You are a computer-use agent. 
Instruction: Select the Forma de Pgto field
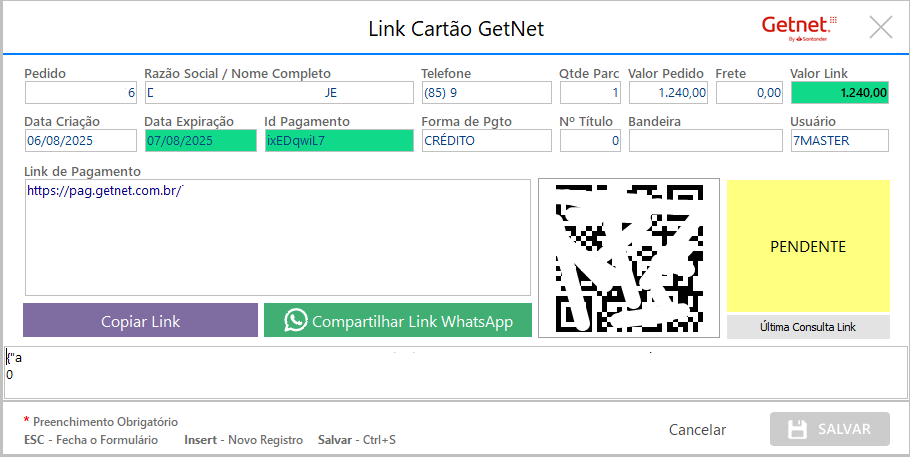(x=486, y=141)
